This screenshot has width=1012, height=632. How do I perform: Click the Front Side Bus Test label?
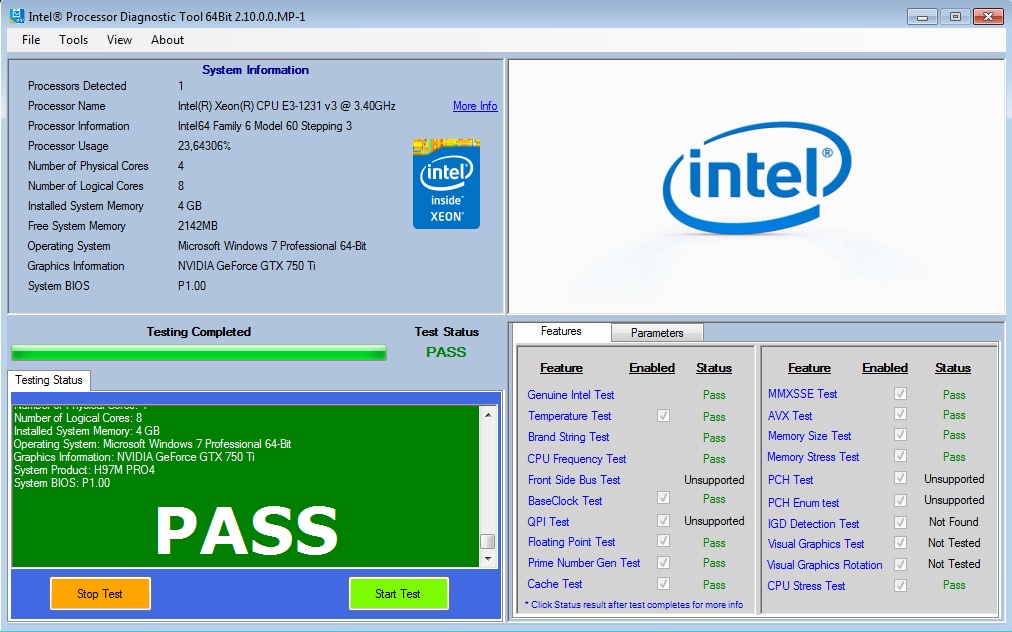pos(574,480)
